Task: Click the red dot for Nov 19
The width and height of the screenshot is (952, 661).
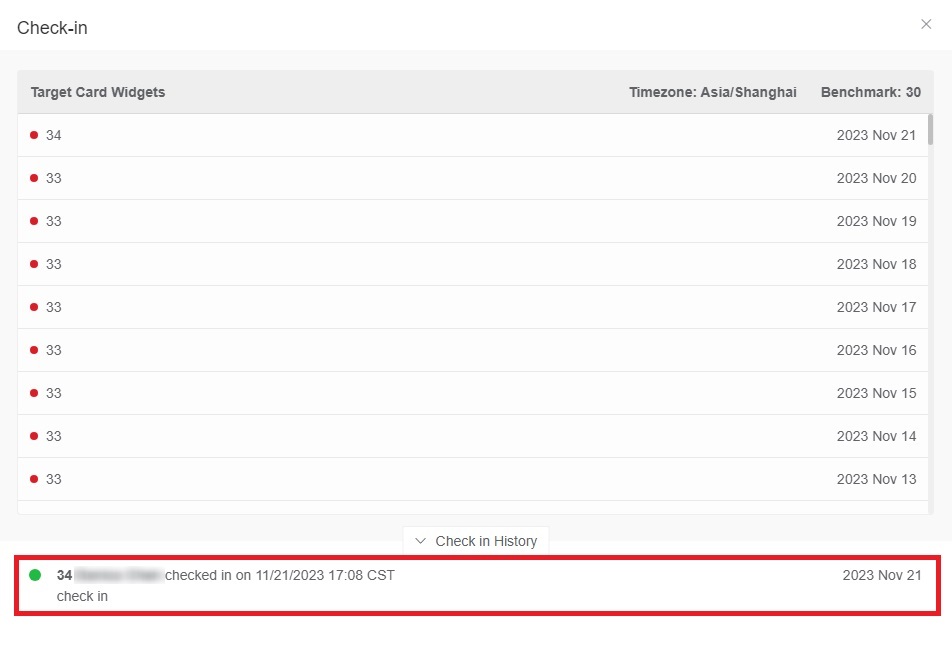Action: coord(34,221)
